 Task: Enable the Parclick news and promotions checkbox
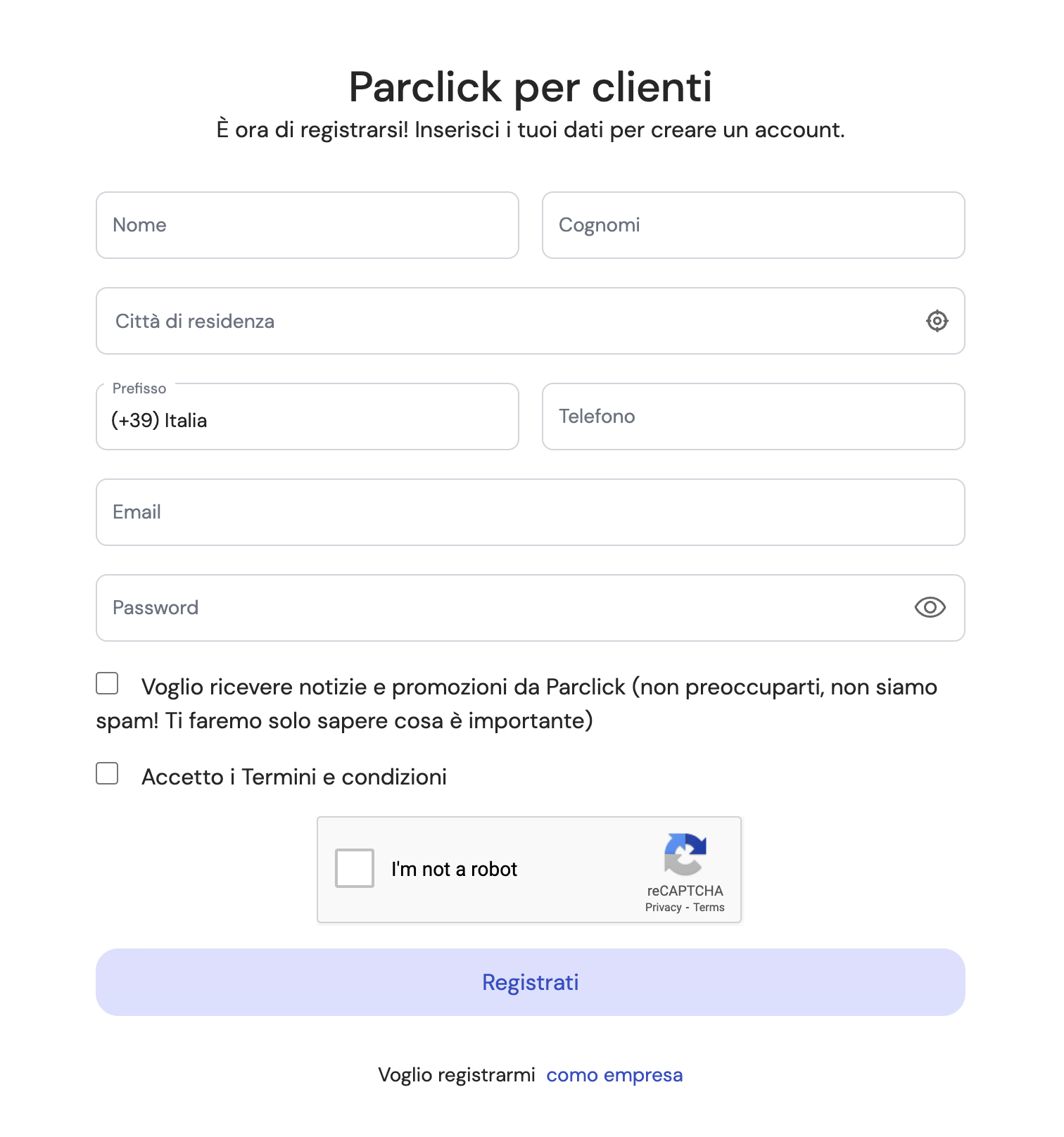pos(106,681)
